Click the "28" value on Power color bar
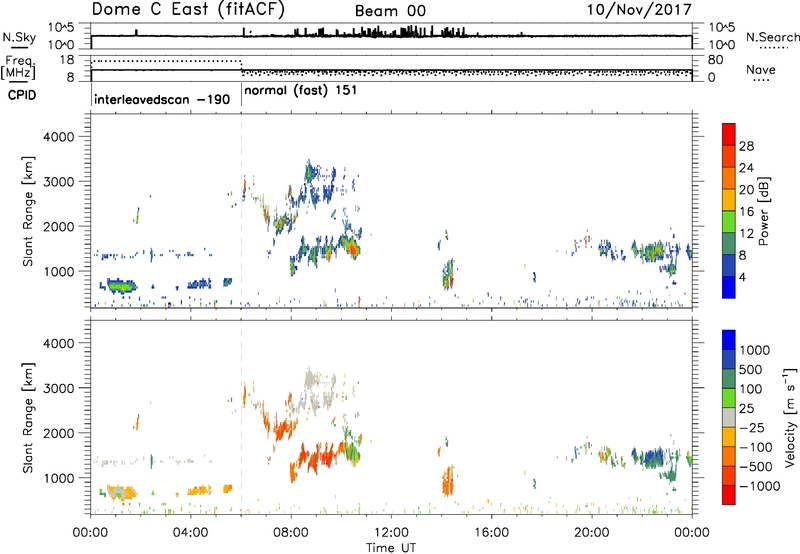The image size is (800, 554). pos(746,146)
